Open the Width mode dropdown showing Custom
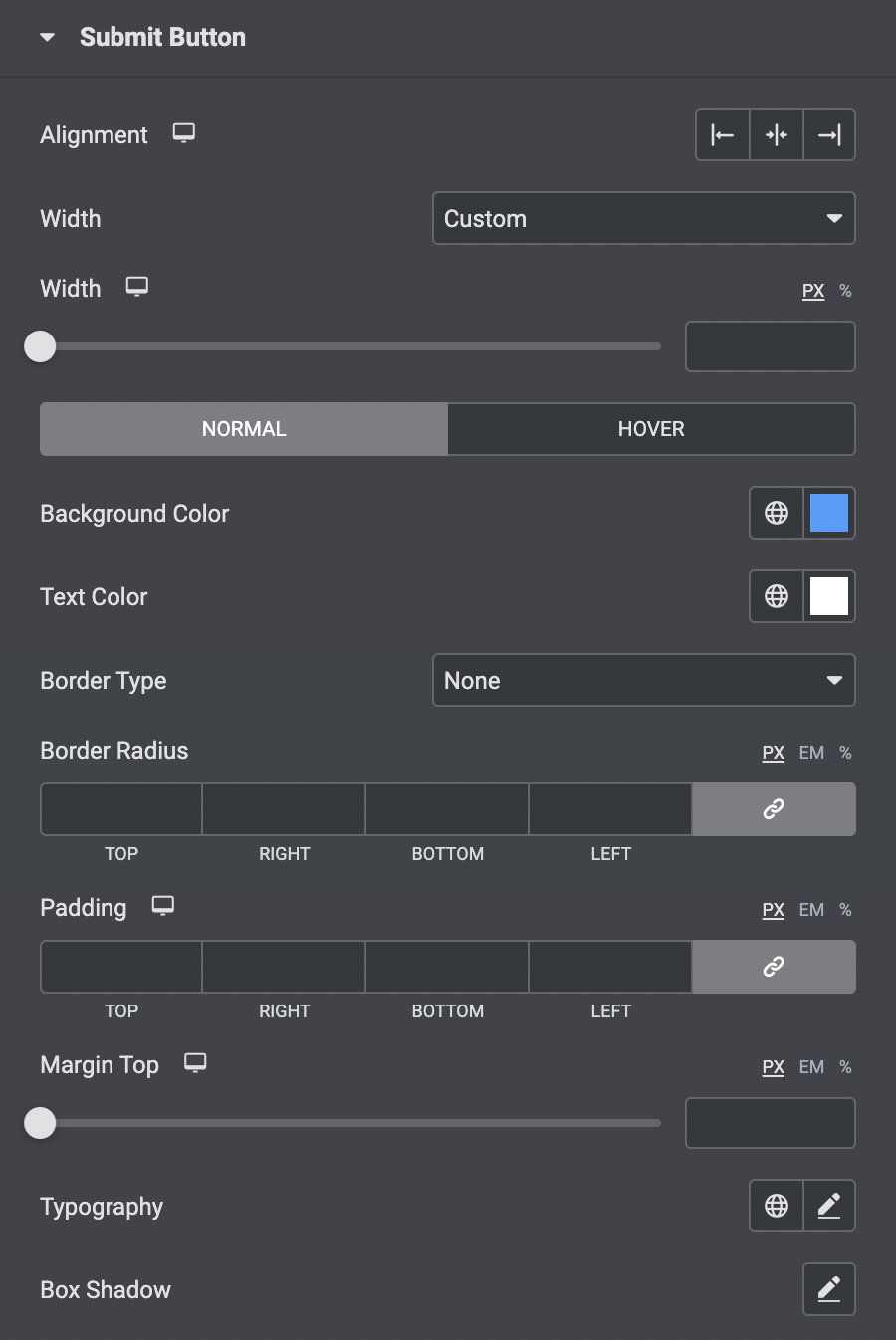This screenshot has width=896, height=1340. [643, 218]
